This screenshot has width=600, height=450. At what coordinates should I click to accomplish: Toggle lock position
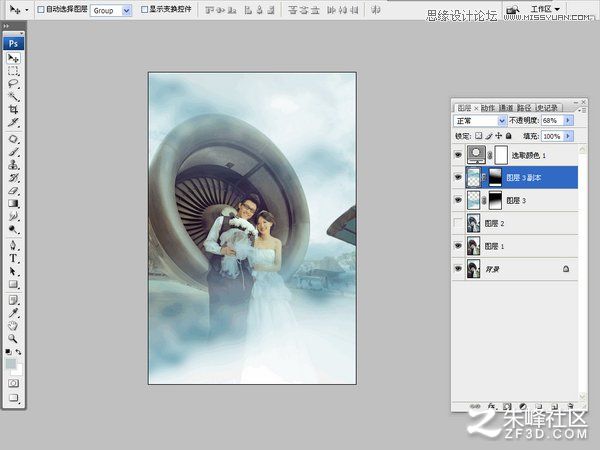[x=499, y=136]
